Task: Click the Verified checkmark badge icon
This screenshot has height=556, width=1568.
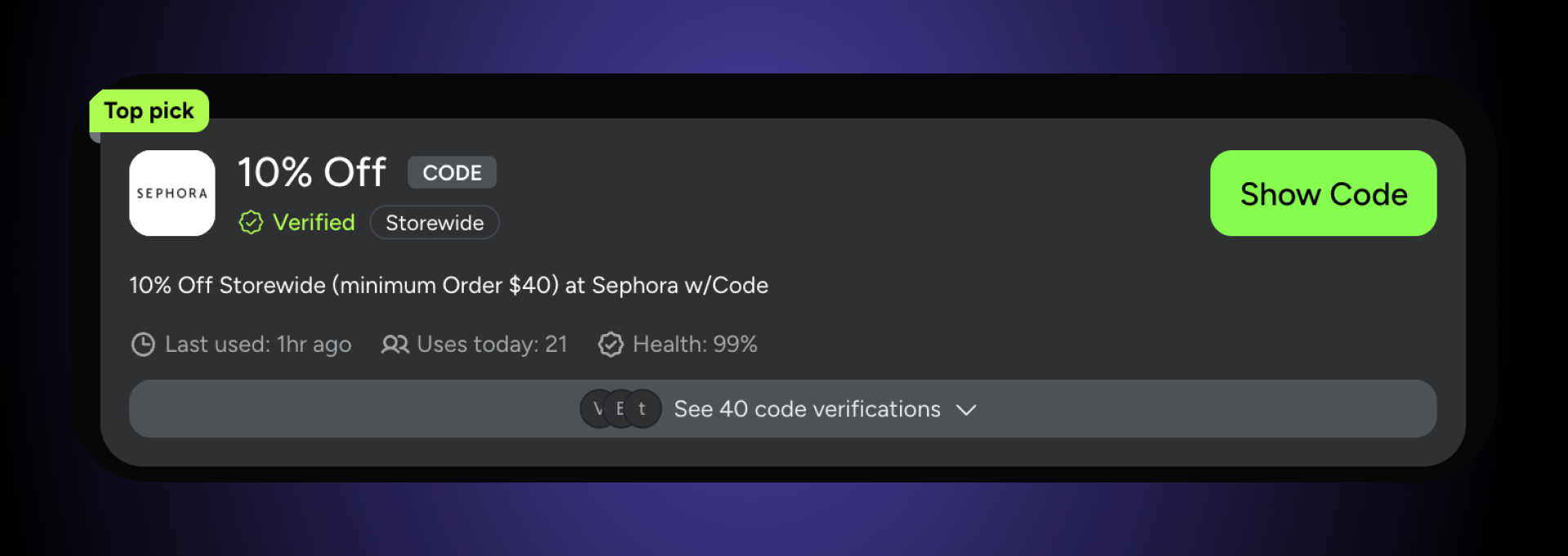Action: click(x=250, y=222)
